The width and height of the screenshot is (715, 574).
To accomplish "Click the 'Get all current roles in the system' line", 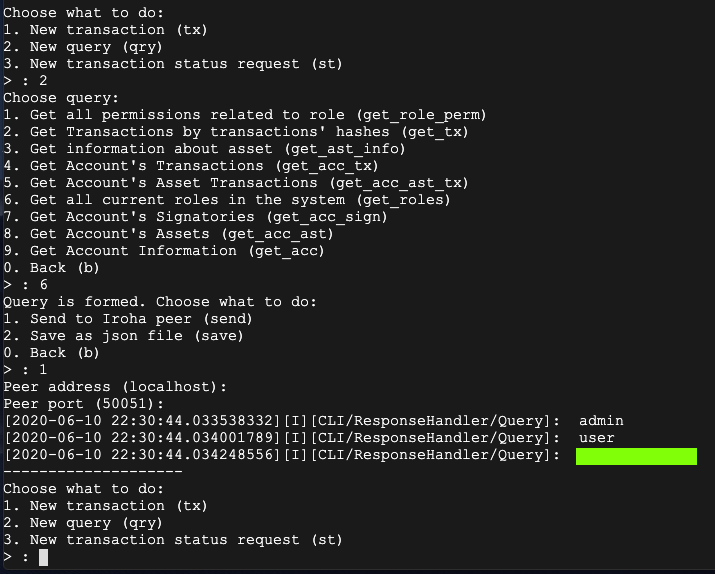I will (x=226, y=200).
